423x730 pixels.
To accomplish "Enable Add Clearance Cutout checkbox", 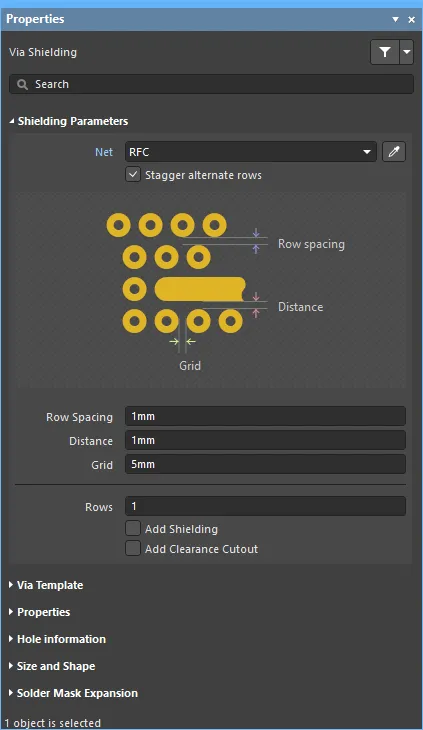I will (133, 549).
